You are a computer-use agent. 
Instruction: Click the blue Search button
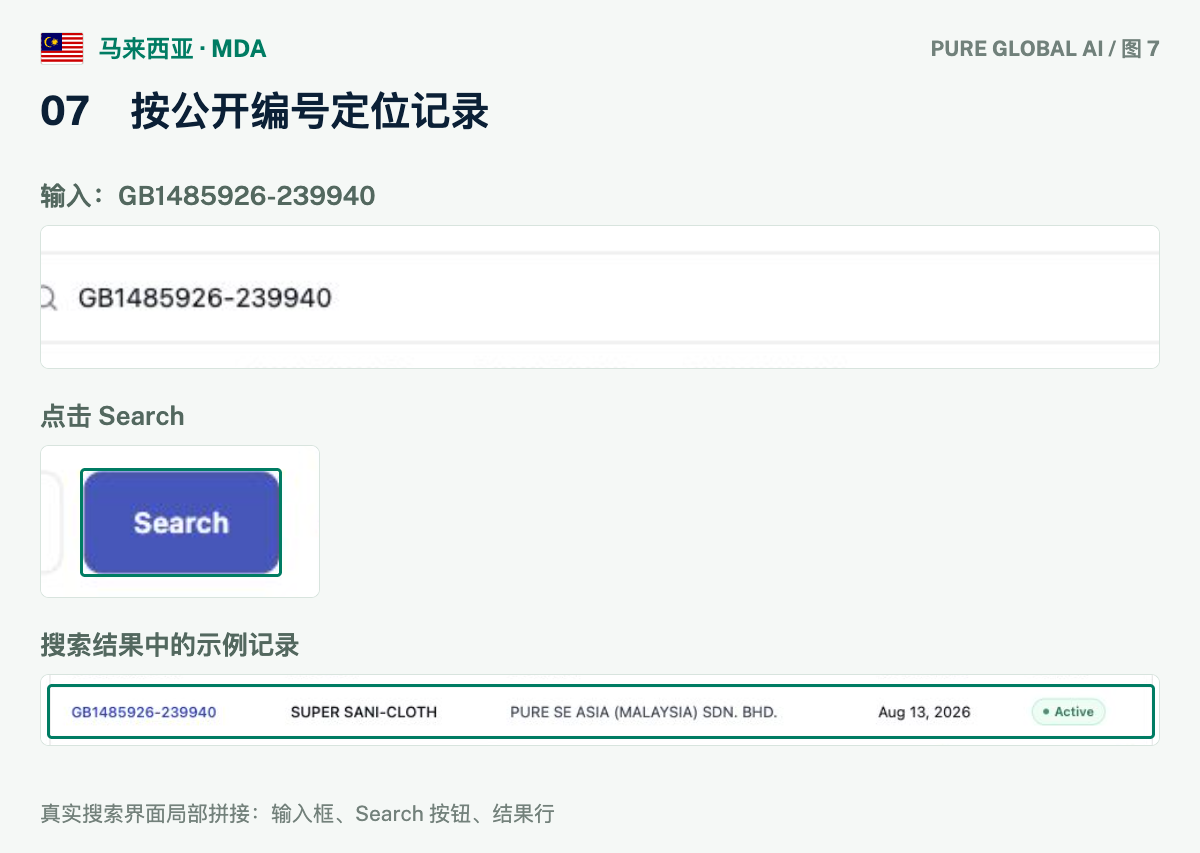[181, 523]
